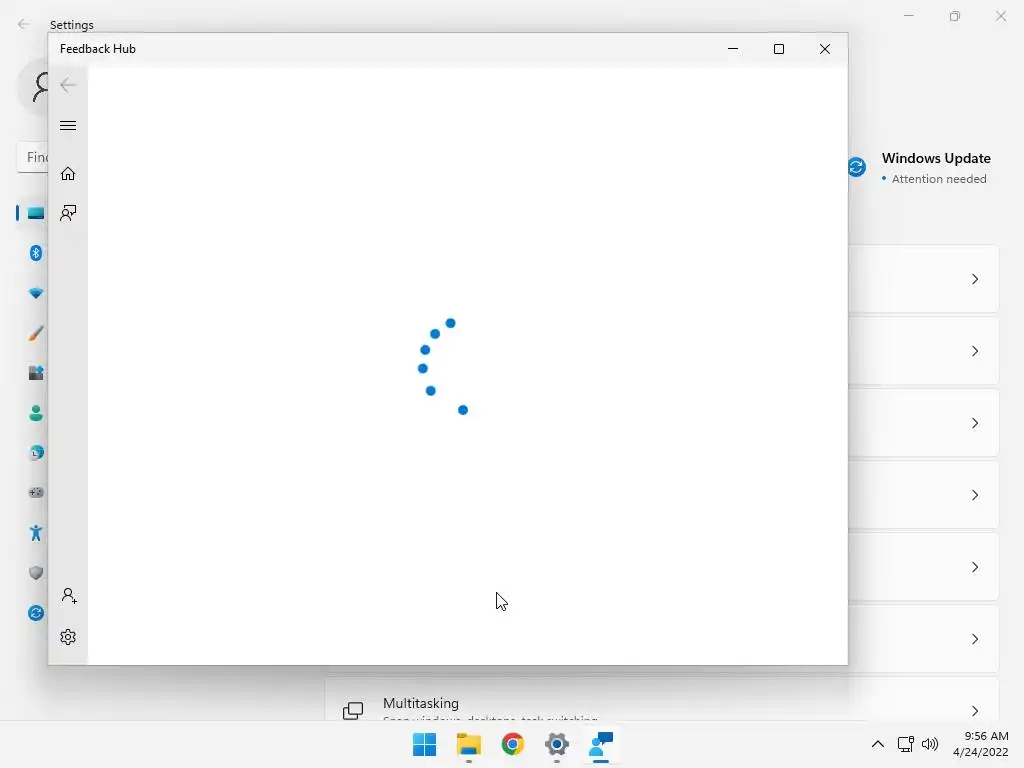The height and width of the screenshot is (768, 1024).
Task: Open volume tray icon
Action: [930, 744]
